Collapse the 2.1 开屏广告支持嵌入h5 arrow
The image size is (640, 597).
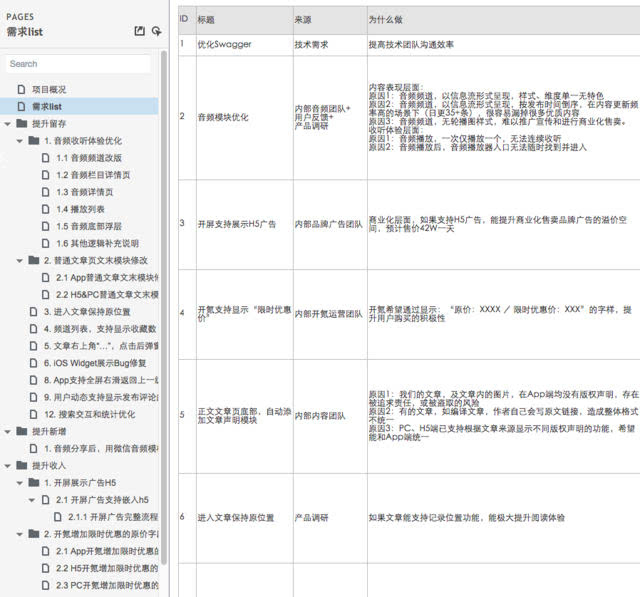32,499
